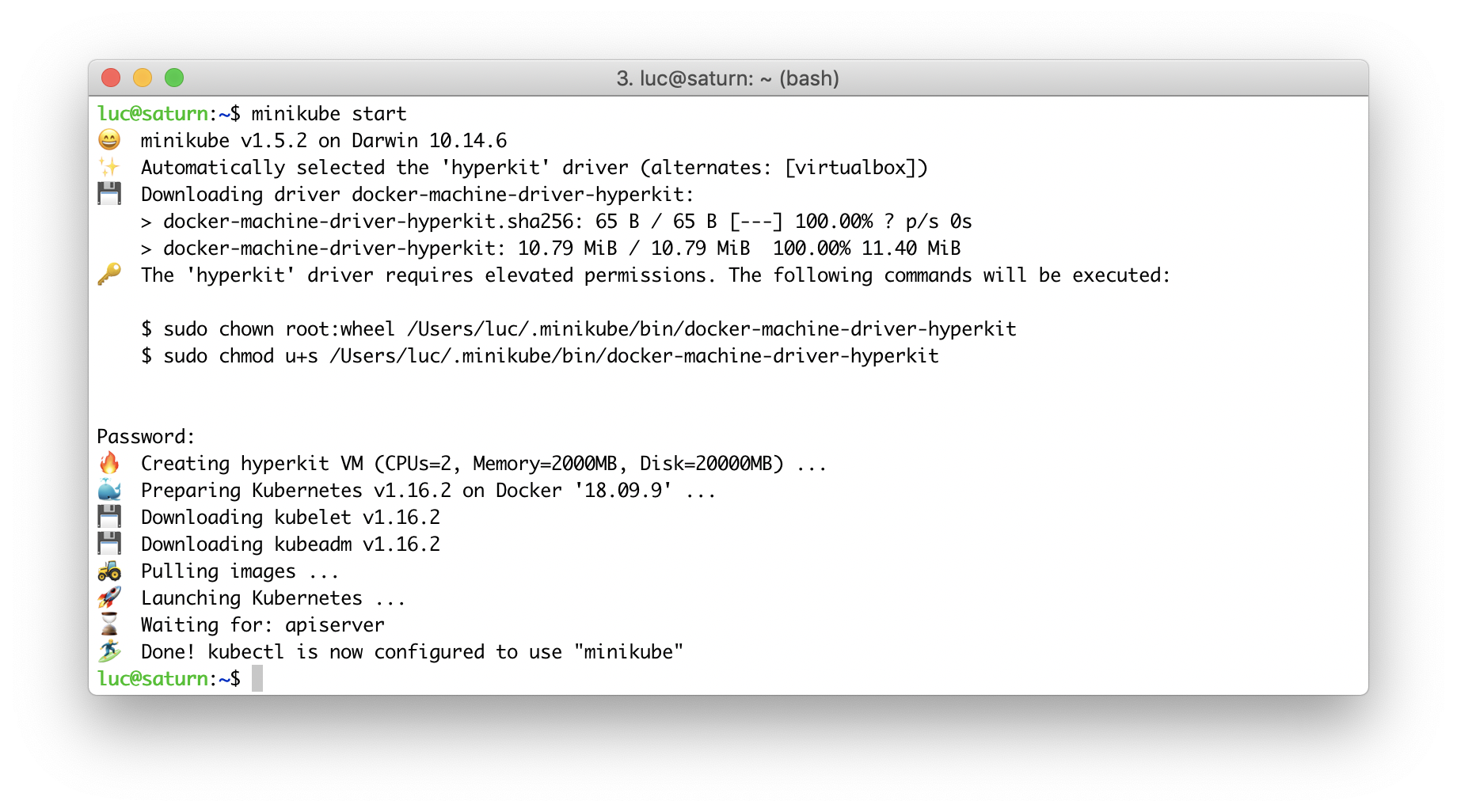
Task: Click the hourglass emoji beside Waiting for apiserver
Action: (x=109, y=624)
